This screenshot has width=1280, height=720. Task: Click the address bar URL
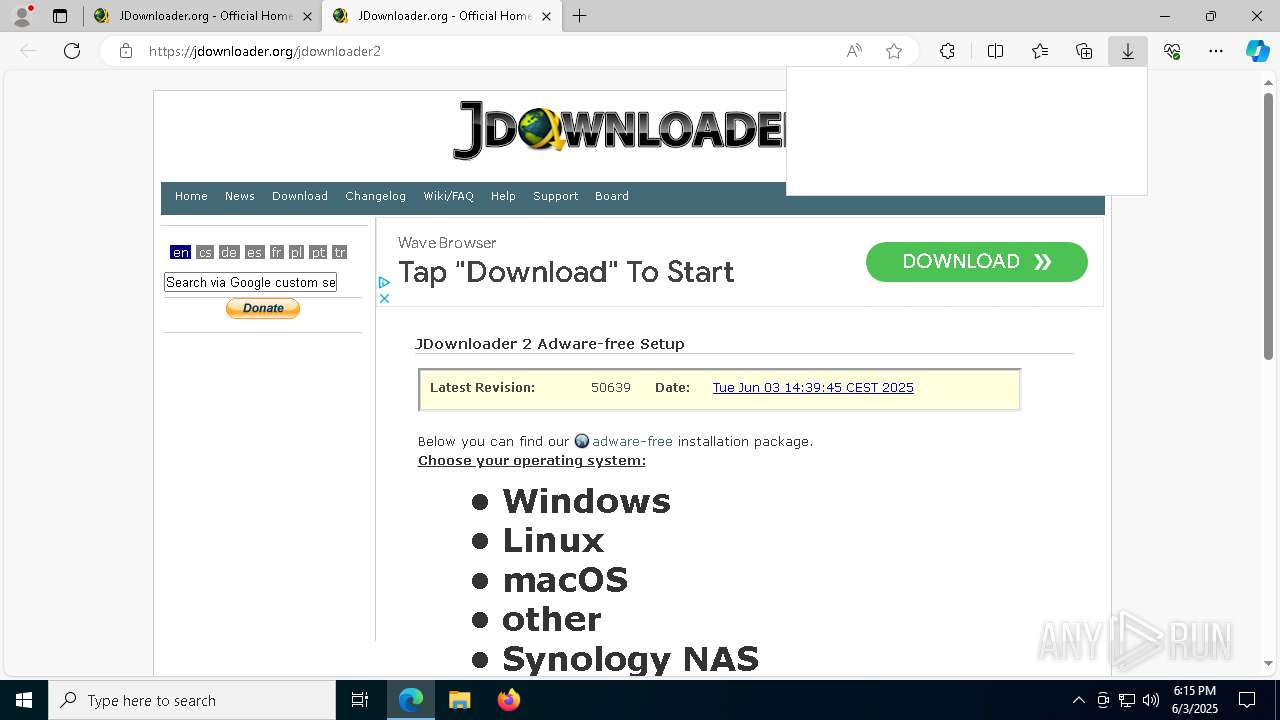click(265, 51)
